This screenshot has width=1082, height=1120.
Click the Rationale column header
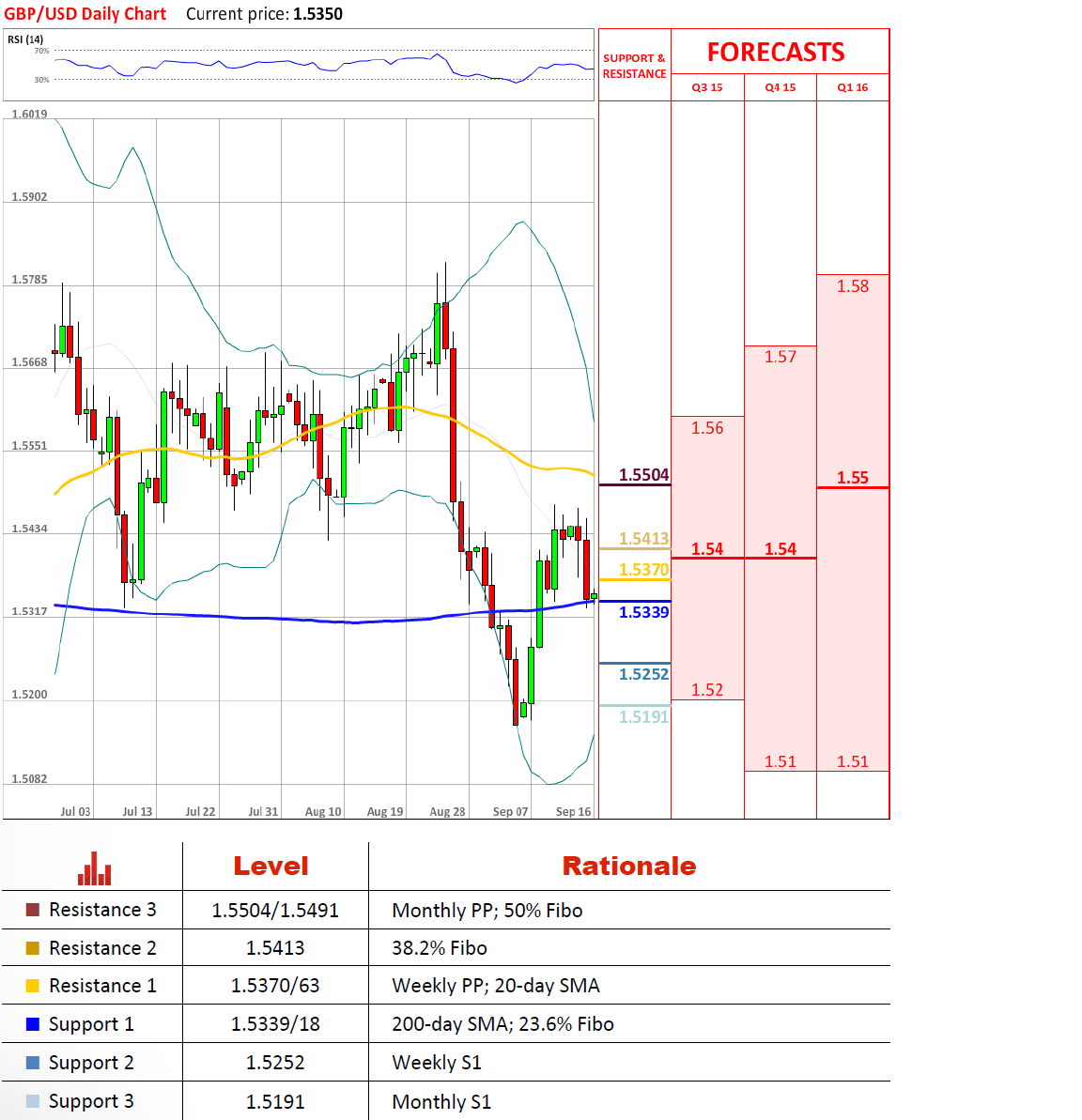[629, 867]
